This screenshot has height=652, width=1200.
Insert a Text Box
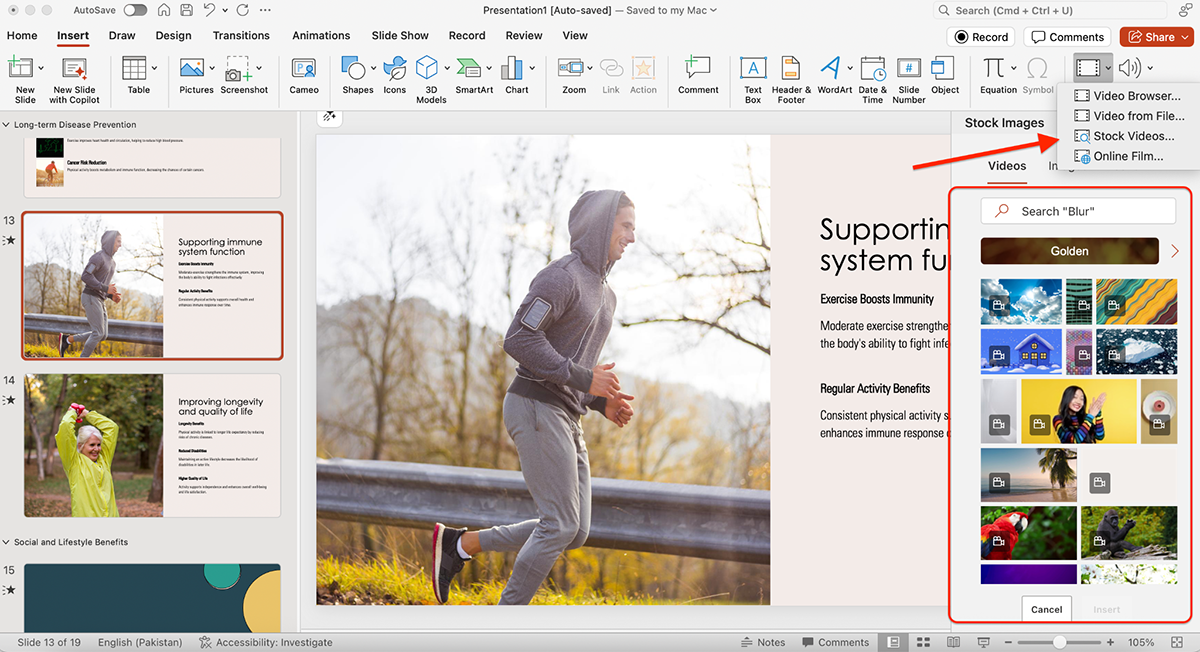click(753, 74)
